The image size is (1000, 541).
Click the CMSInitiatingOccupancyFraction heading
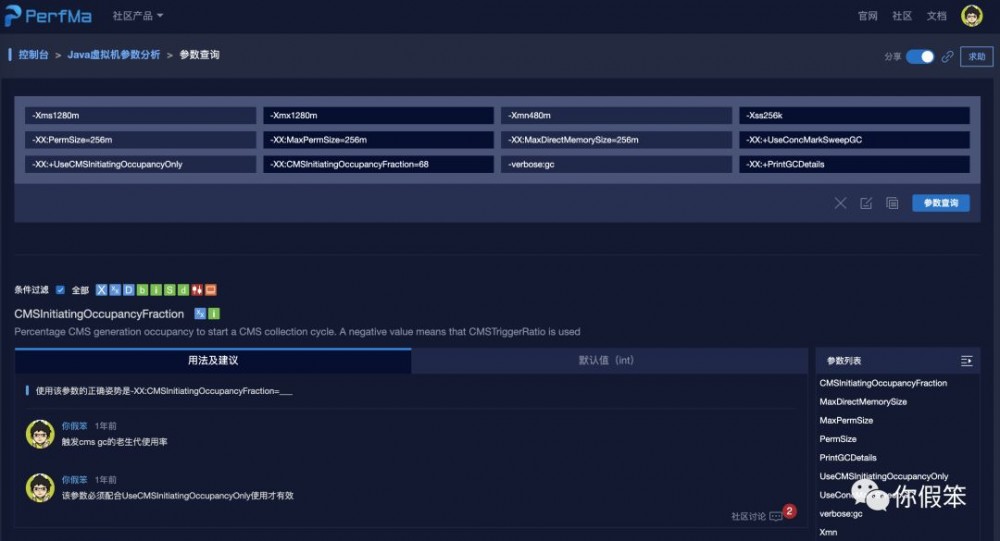tap(99, 314)
